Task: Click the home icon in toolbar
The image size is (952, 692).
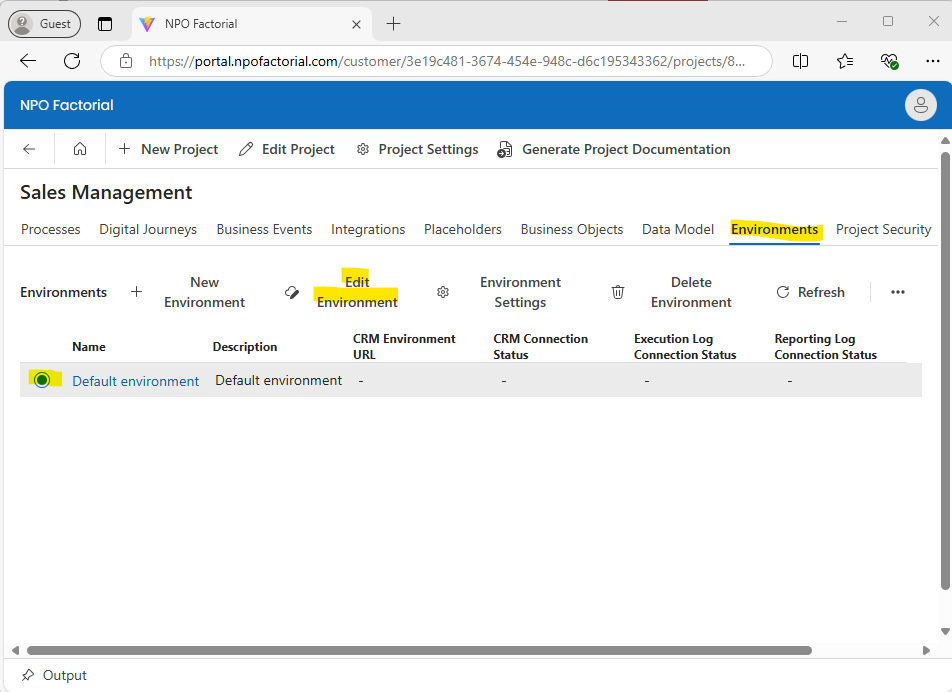Action: point(80,149)
